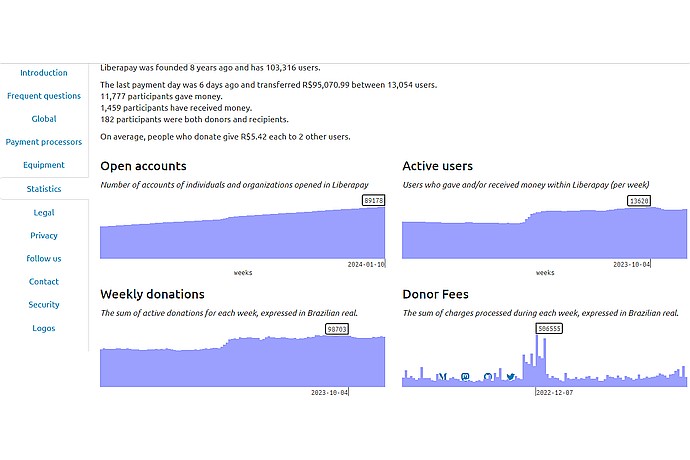
Task: Click Weekly donations tooltip 98703
Action: (x=337, y=329)
